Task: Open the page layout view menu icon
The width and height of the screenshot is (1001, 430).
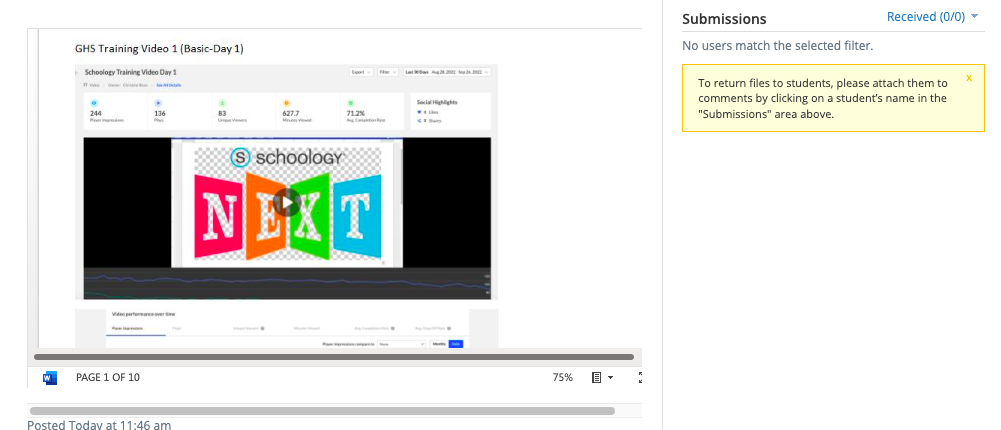Action: (597, 378)
